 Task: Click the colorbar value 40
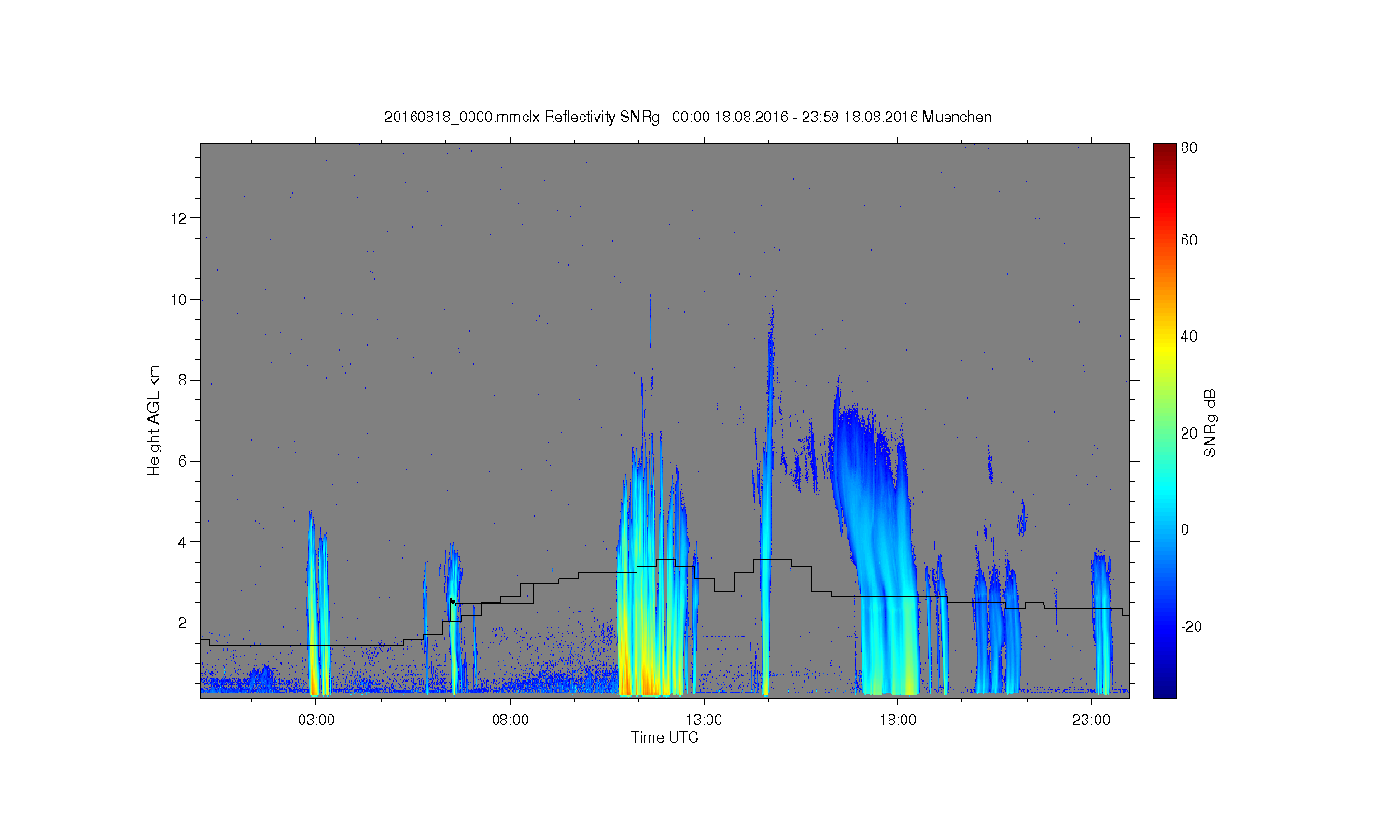click(x=1189, y=336)
